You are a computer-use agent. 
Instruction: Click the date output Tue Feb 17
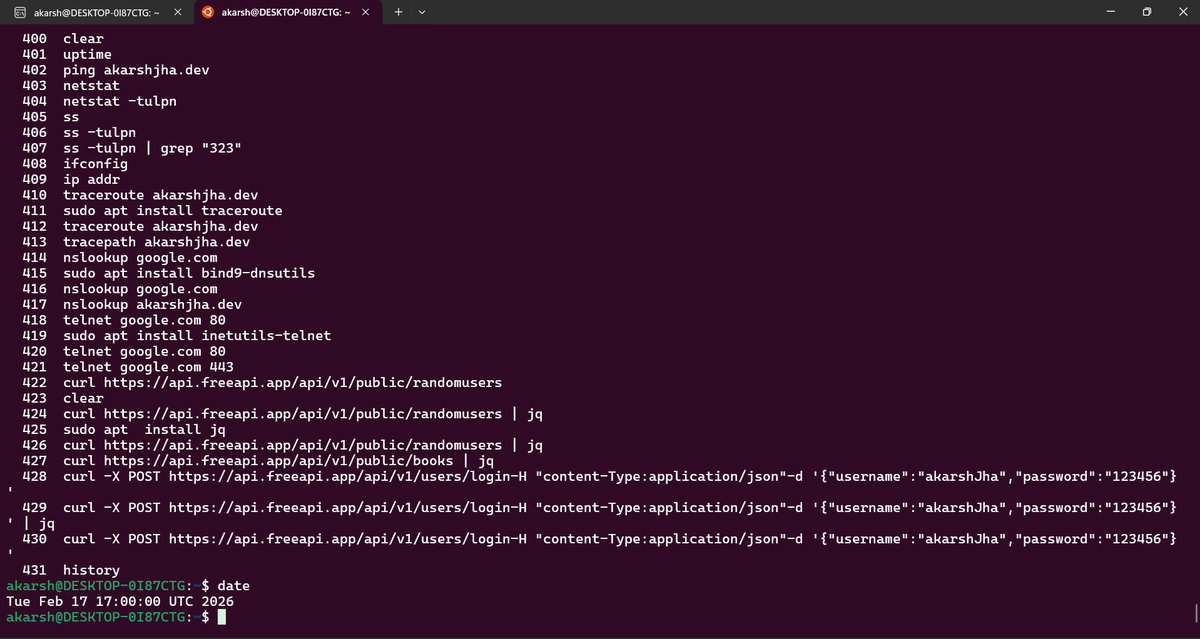(120, 601)
